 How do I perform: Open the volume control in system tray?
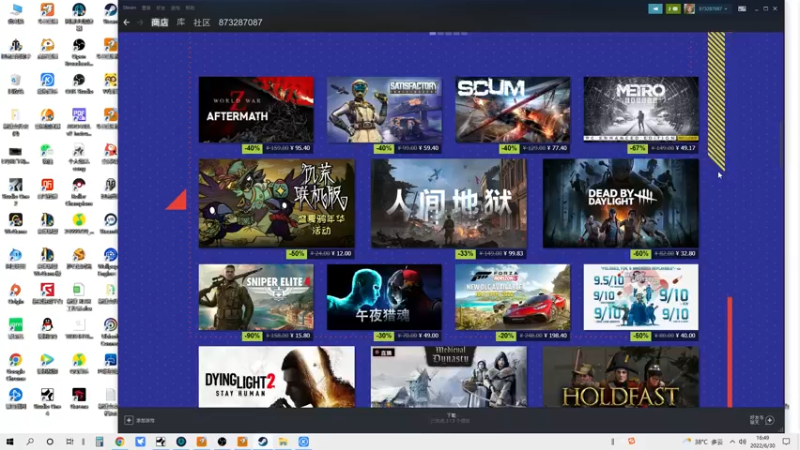[x=742, y=441]
